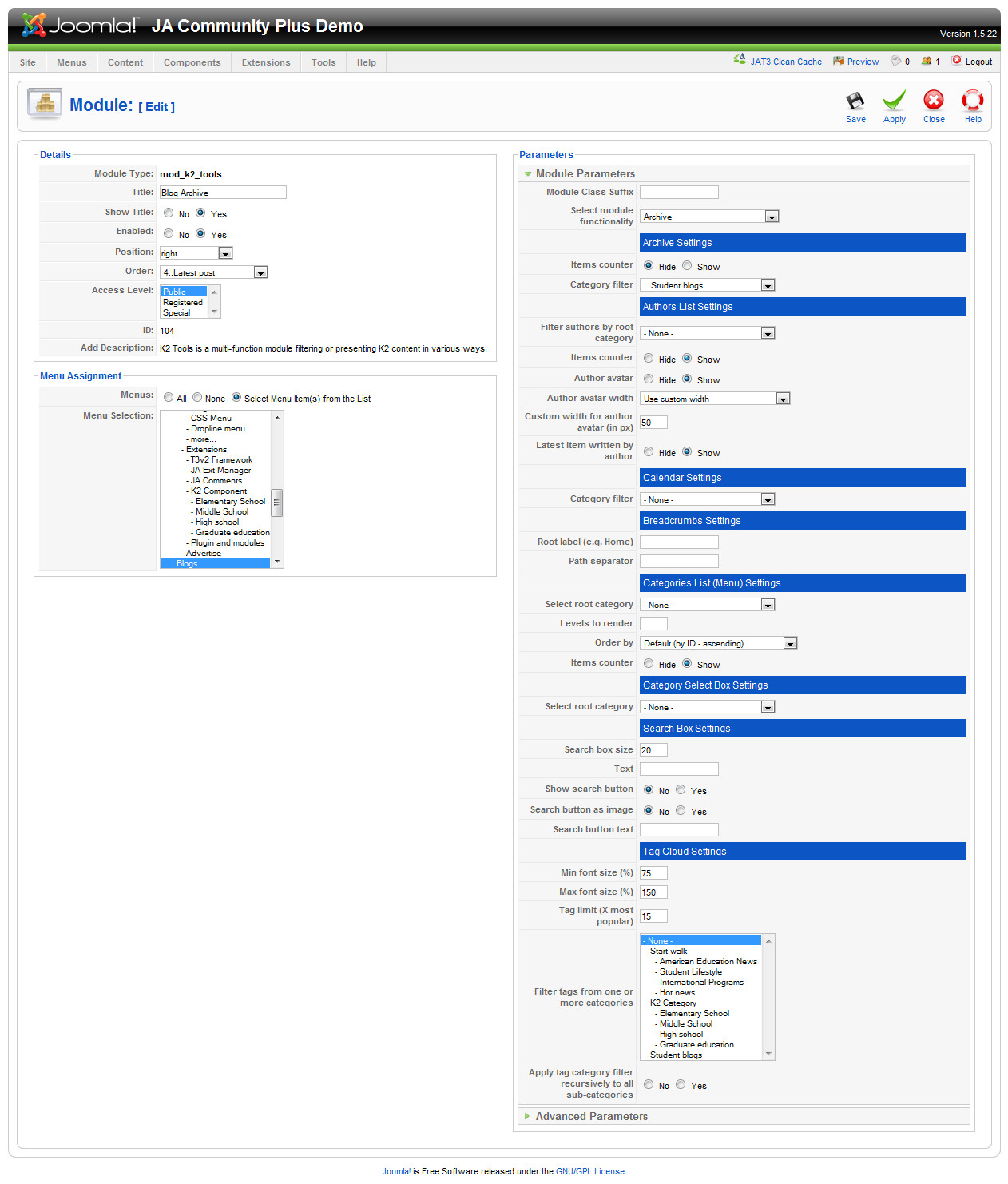The image size is (1008, 1184).
Task: Click the Module Class Suffix field
Action: (x=679, y=193)
